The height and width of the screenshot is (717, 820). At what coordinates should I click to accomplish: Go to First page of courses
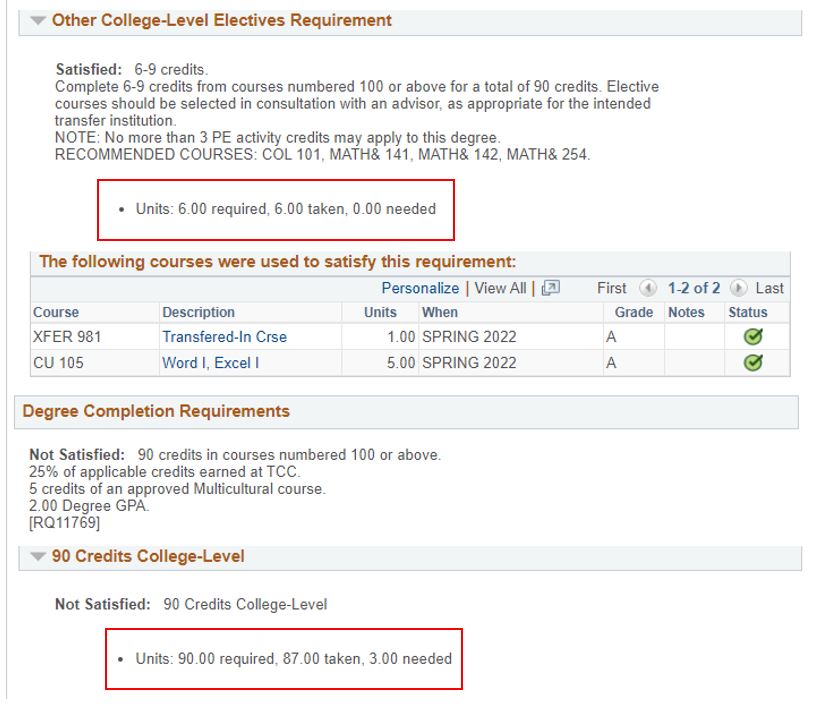click(x=611, y=288)
